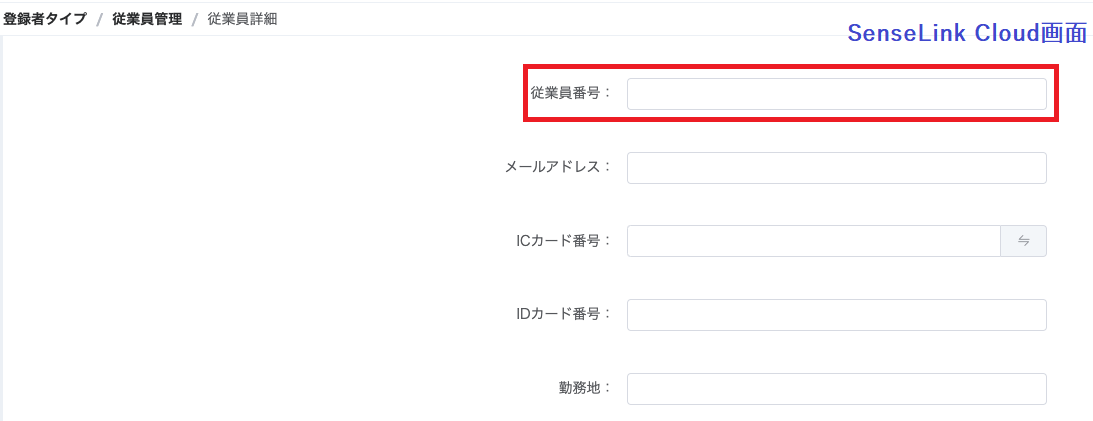1093x421 pixels.
Task: Click the slash separator after 従業員管理
Action: click(195, 19)
